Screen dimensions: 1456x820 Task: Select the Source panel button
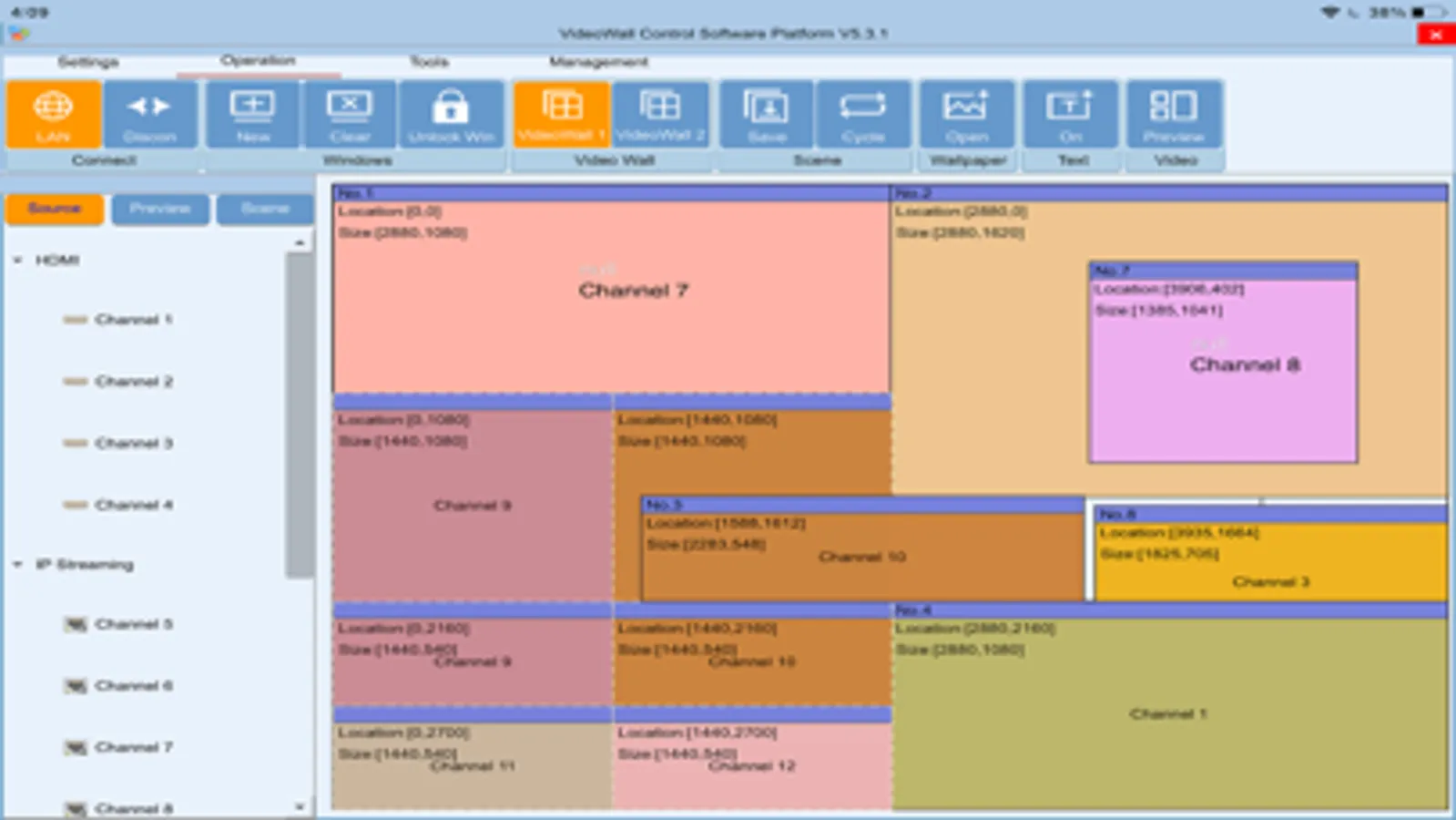click(55, 209)
